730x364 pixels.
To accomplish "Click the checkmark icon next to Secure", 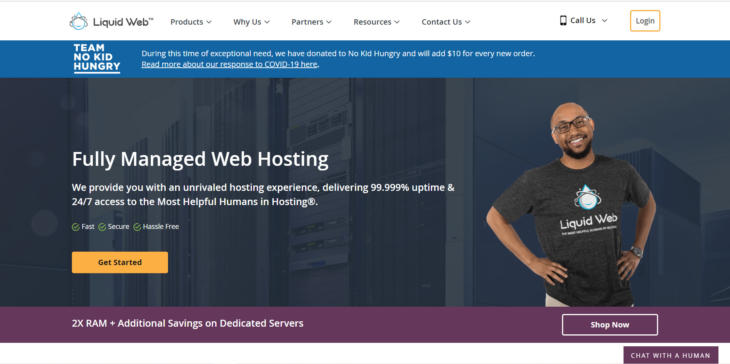I will tap(102, 227).
